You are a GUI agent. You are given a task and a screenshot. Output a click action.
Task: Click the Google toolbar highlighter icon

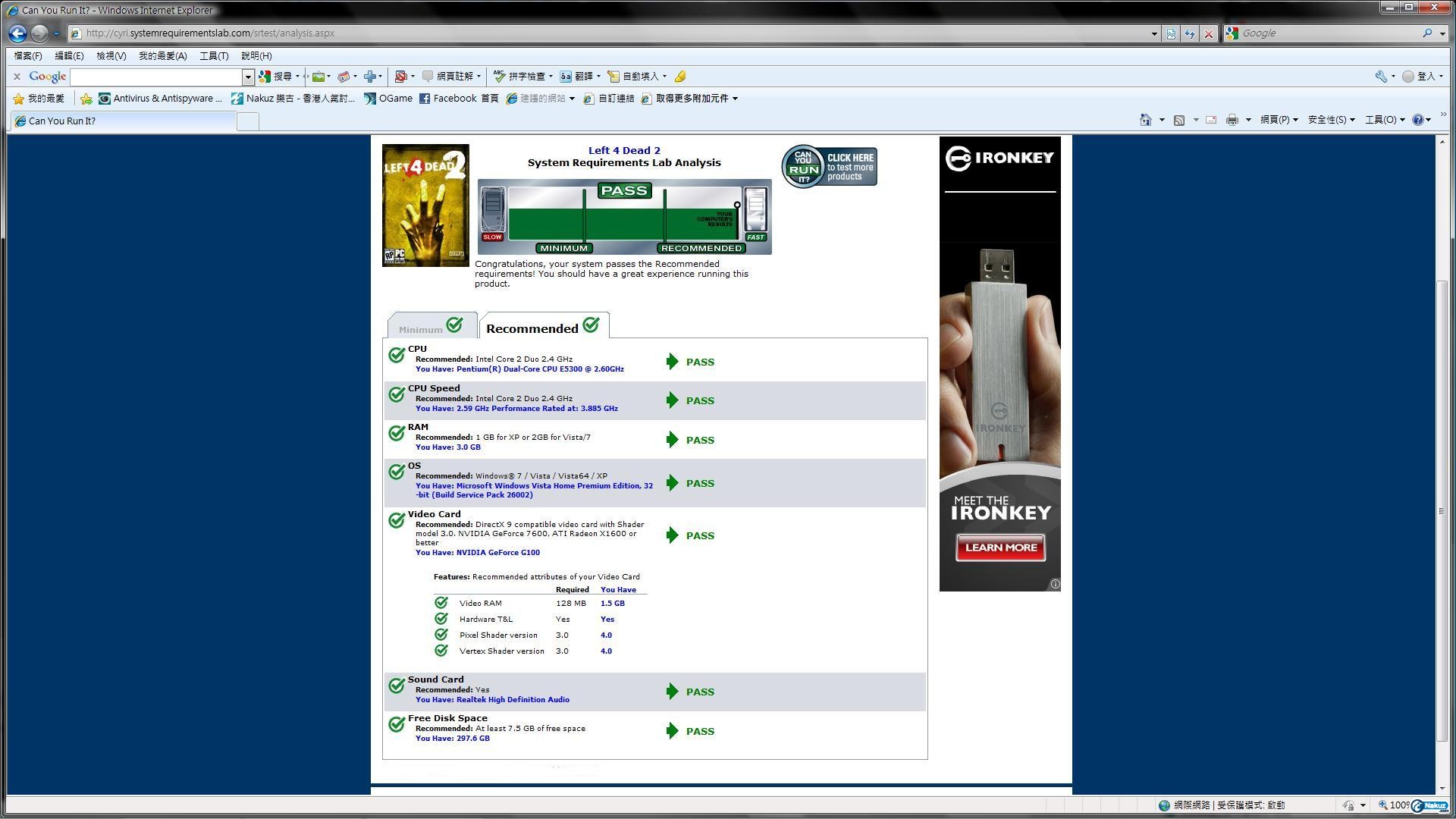coord(680,77)
